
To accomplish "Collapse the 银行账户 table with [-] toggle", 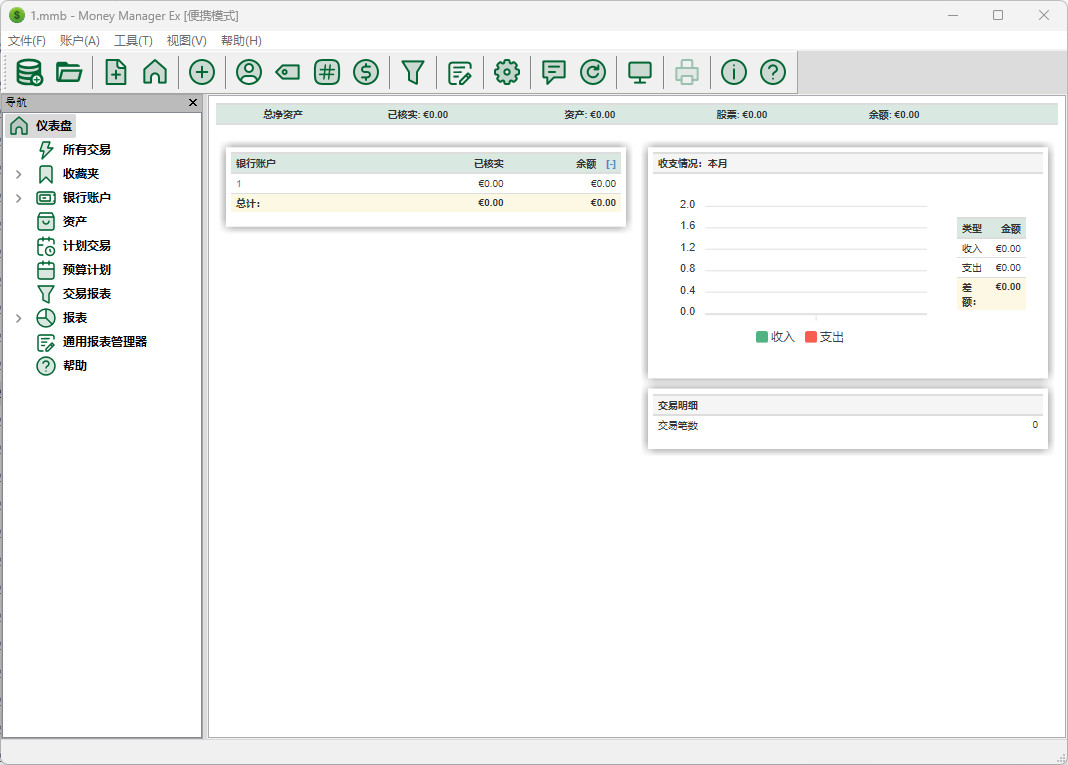I will [610, 164].
